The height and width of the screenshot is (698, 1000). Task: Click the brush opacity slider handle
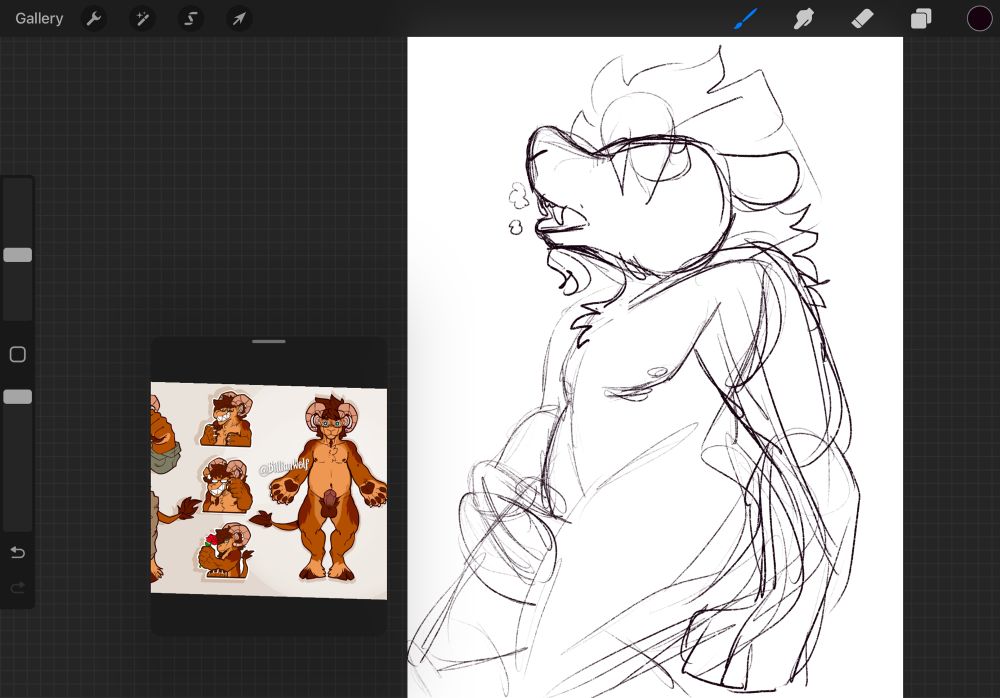[x=18, y=397]
